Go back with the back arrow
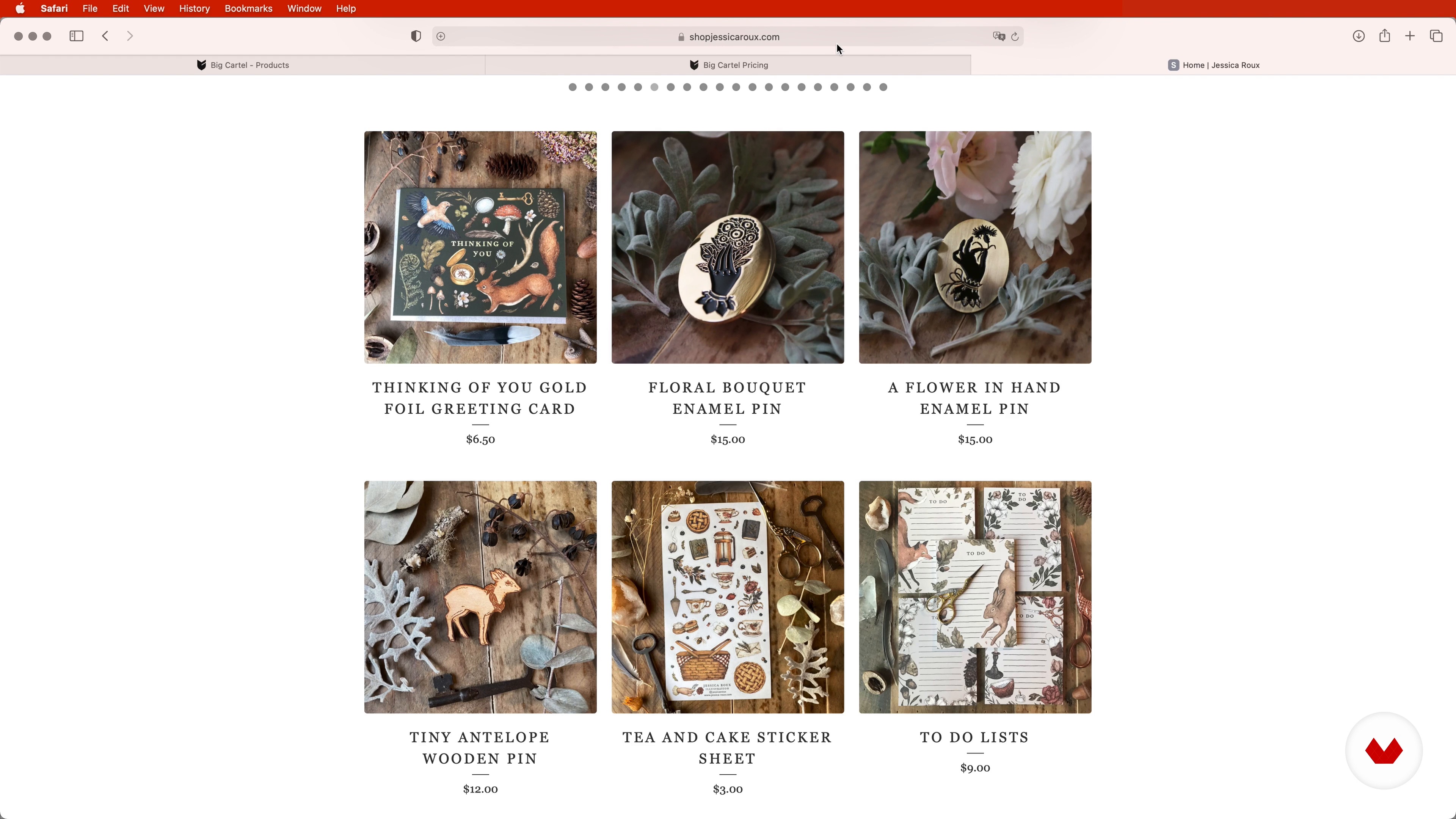 pos(105,36)
